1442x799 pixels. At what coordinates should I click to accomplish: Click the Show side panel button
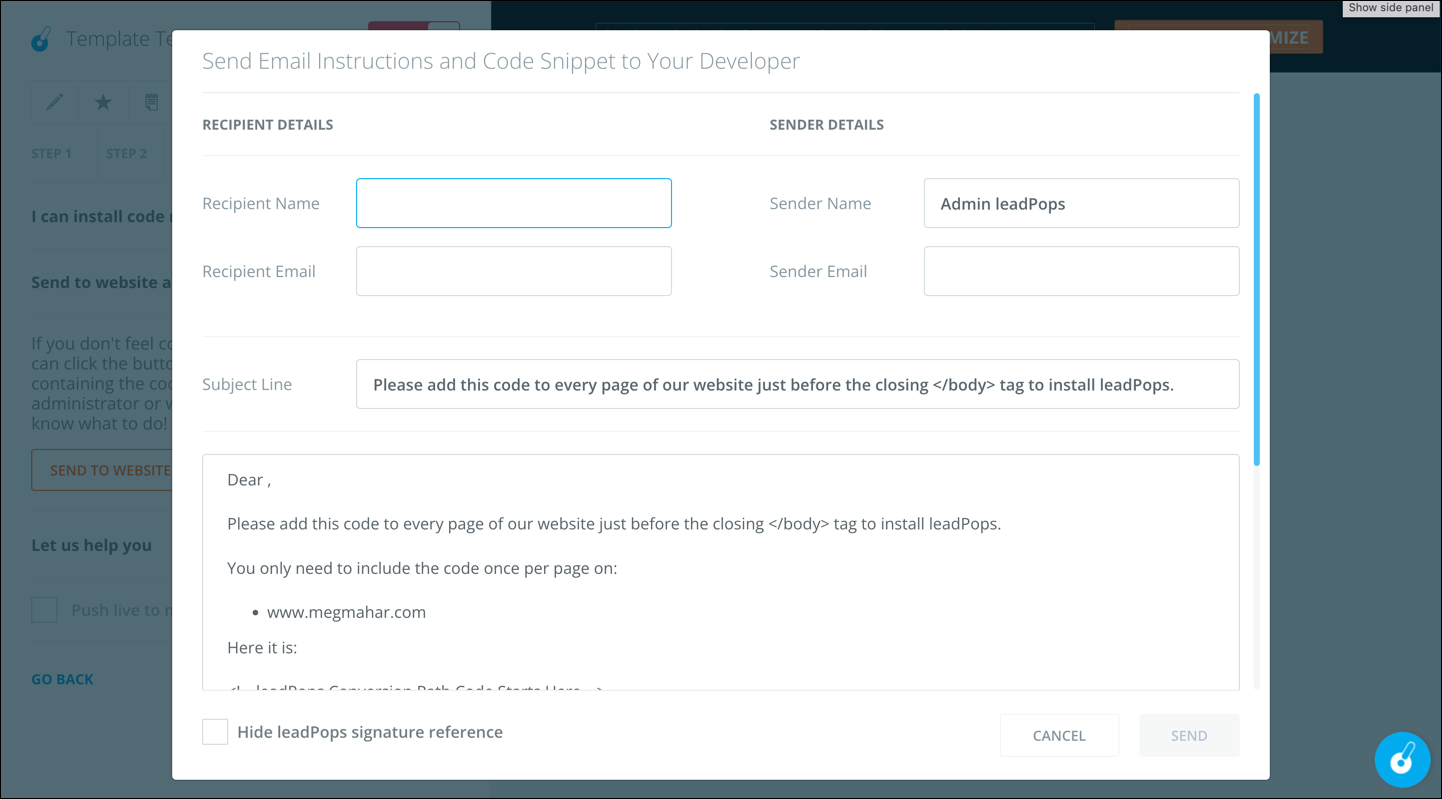click(x=1390, y=8)
